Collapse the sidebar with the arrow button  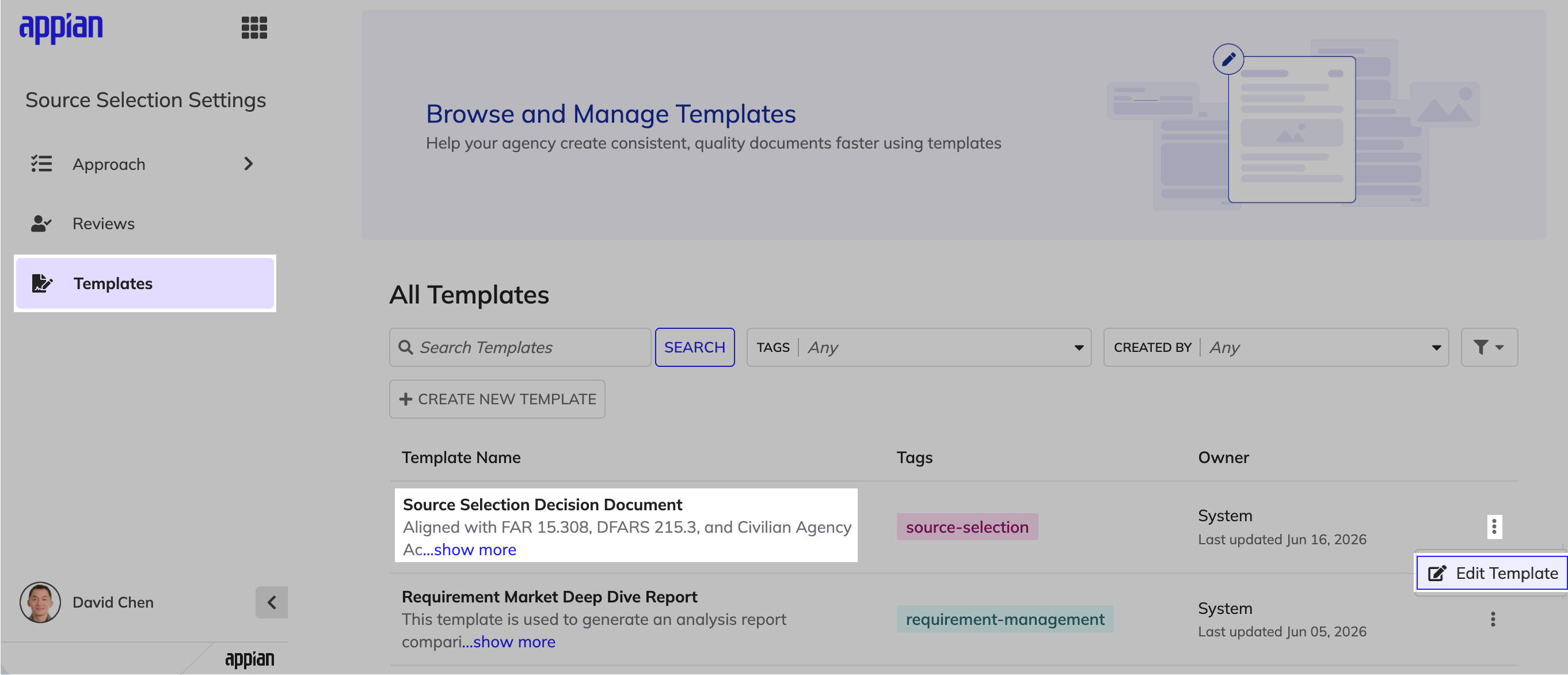[272, 602]
